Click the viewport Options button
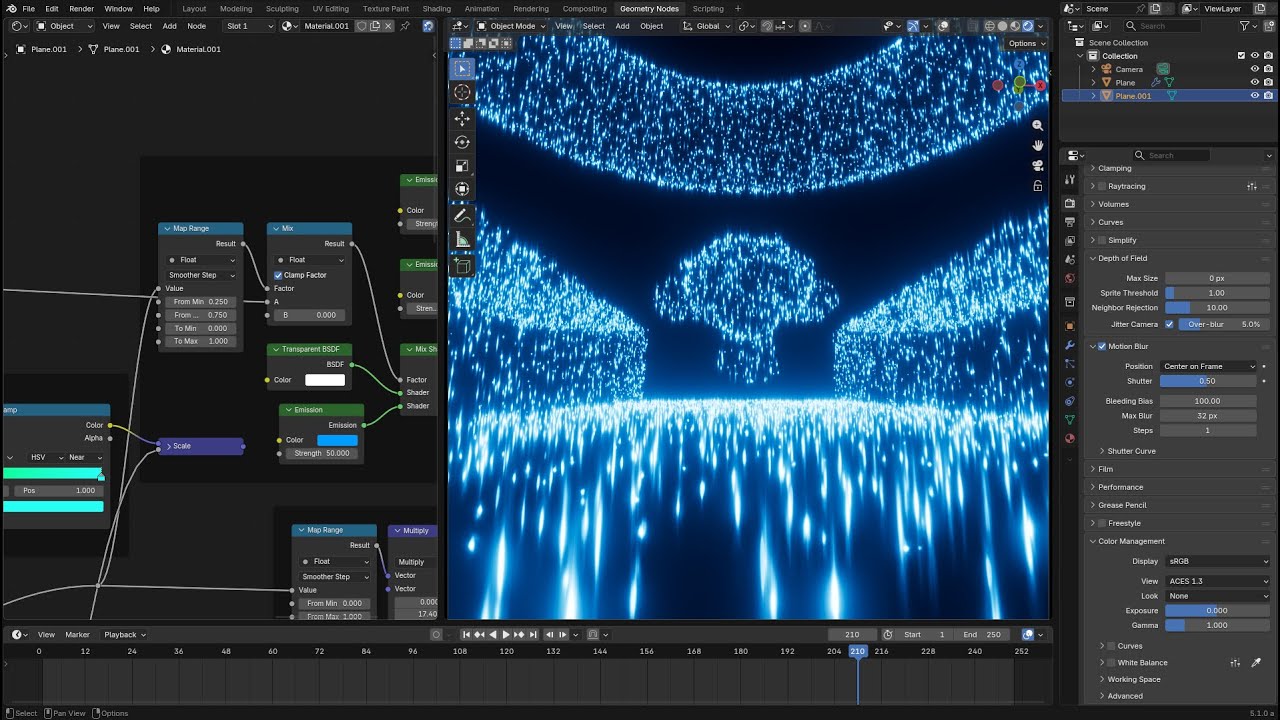The height and width of the screenshot is (720, 1280). (x=1026, y=43)
